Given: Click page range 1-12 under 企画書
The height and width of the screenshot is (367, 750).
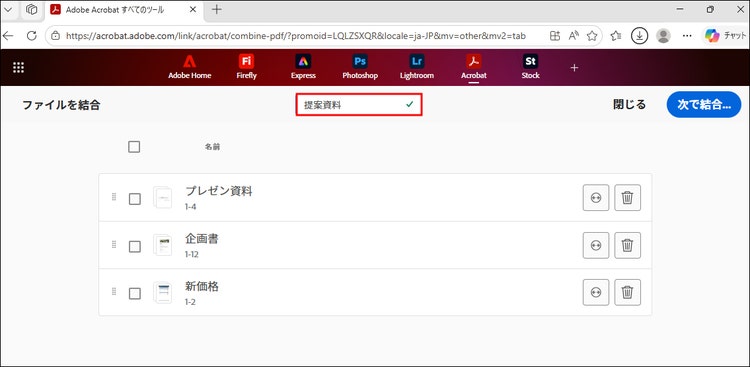Looking at the screenshot, I should pos(192,255).
